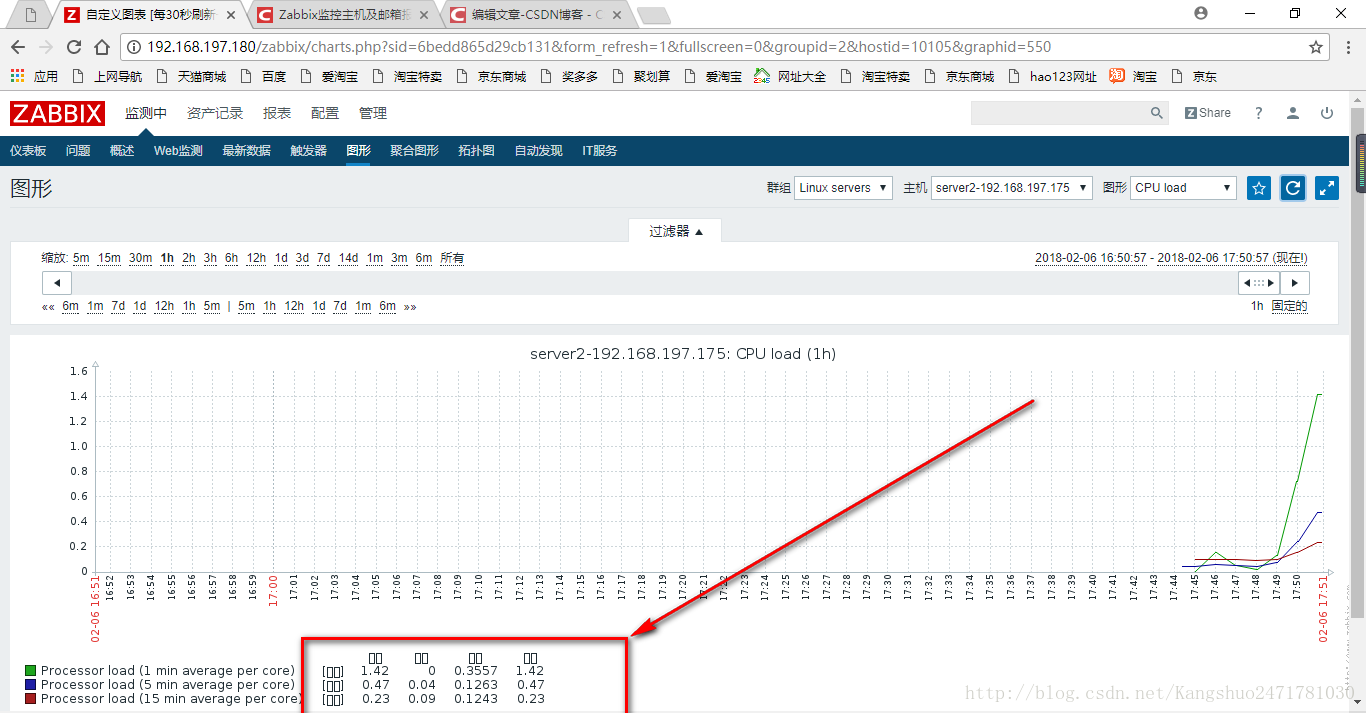
Task: Open the 管理 main menu
Action: click(x=373, y=113)
